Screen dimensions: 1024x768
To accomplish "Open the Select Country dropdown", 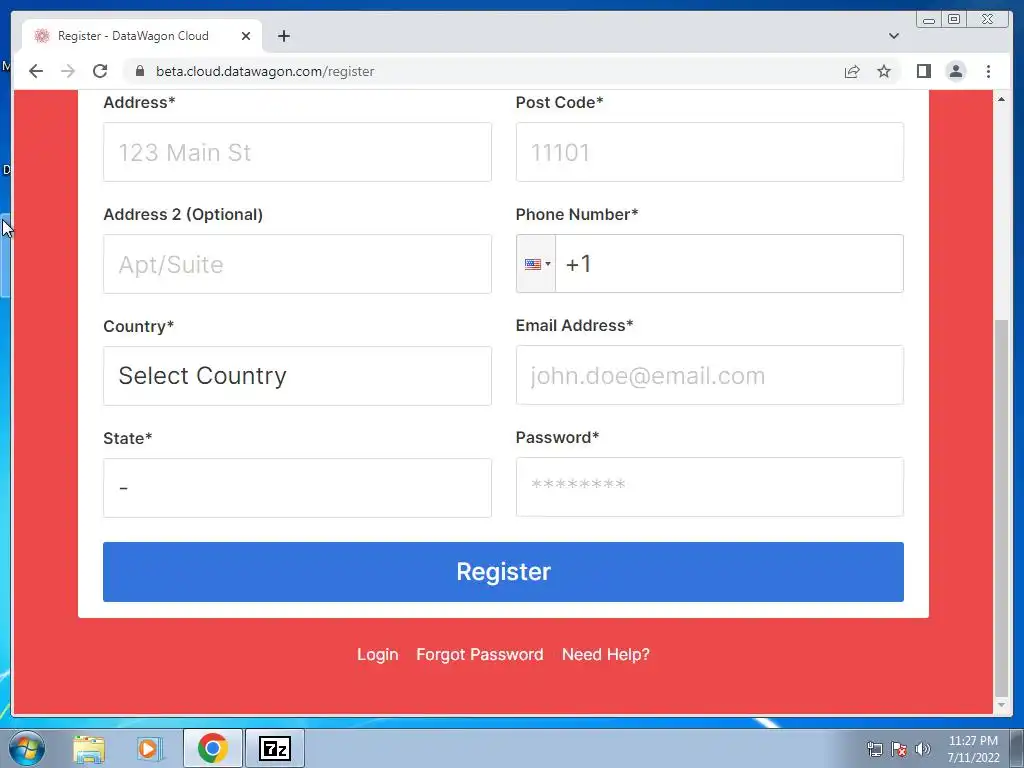I will pyautogui.click(x=297, y=376).
